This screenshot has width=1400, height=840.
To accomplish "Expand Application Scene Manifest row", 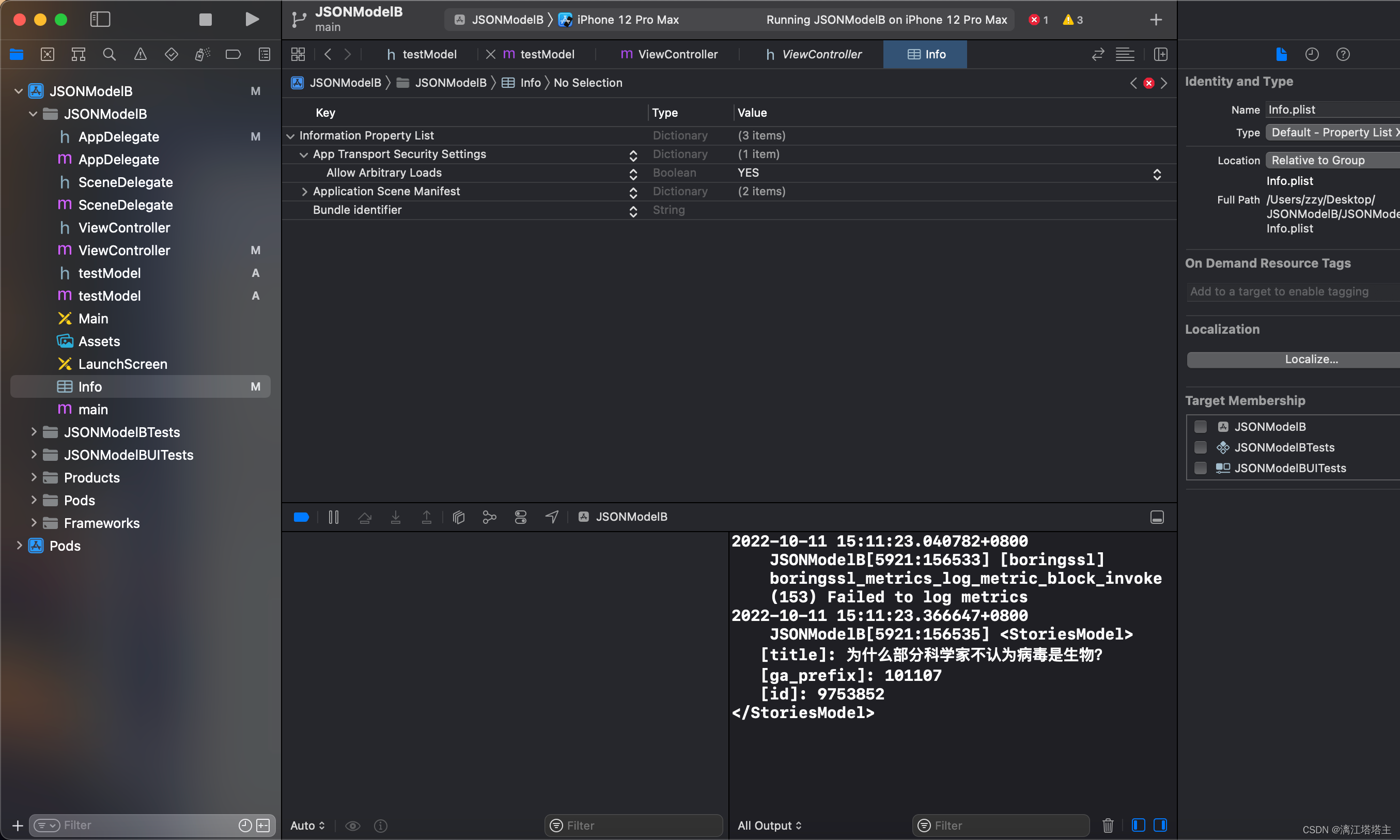I will [304, 191].
